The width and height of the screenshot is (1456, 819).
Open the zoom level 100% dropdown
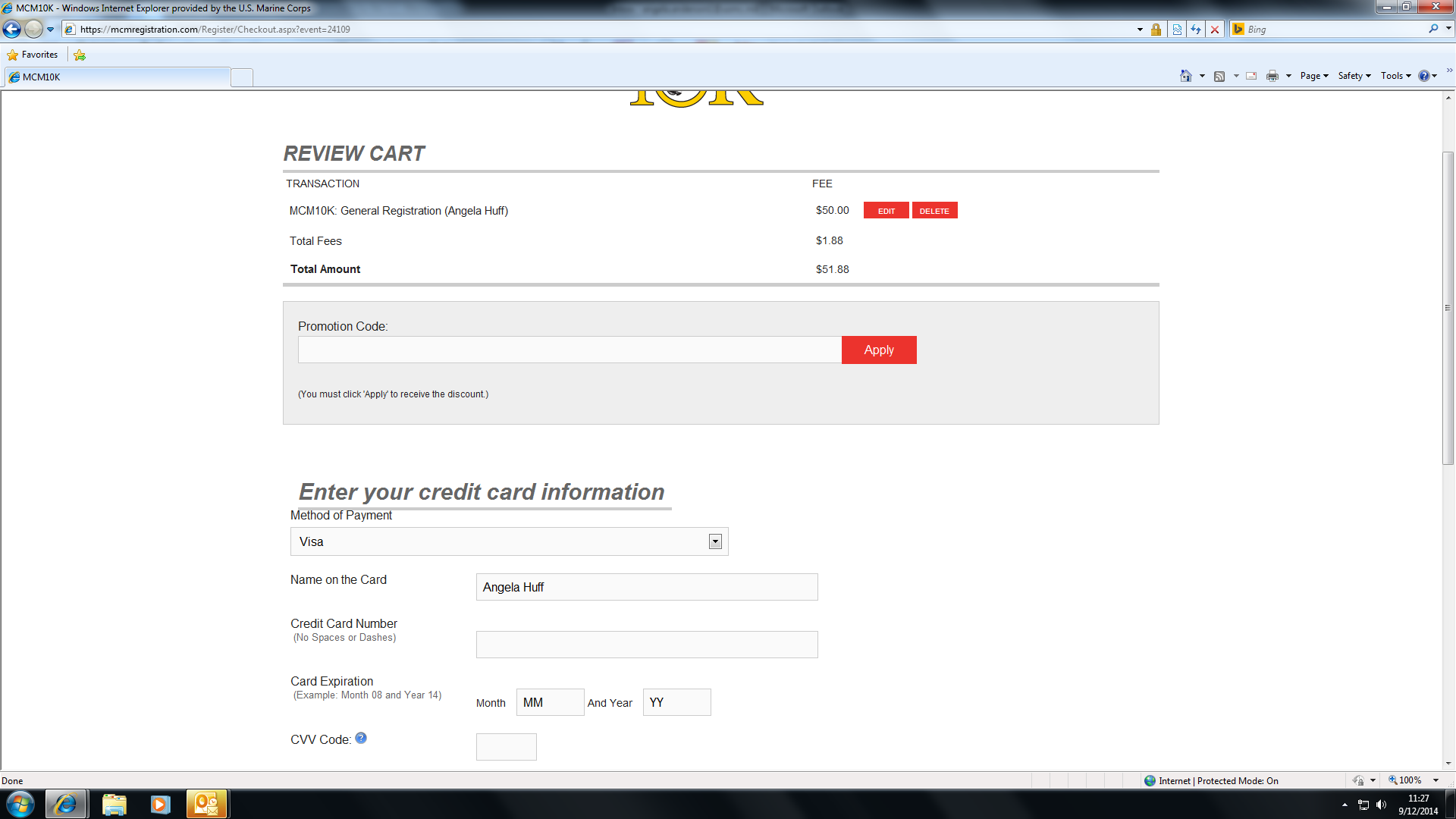tap(1436, 780)
